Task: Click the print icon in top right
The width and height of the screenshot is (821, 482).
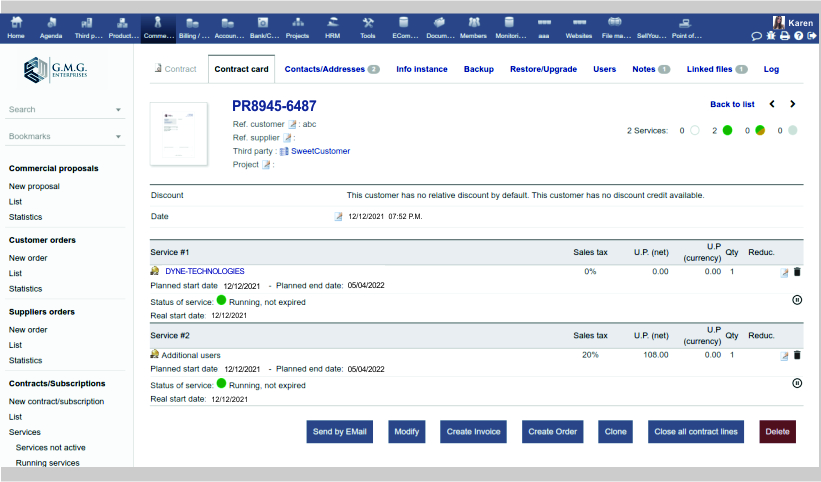Action: (x=785, y=36)
